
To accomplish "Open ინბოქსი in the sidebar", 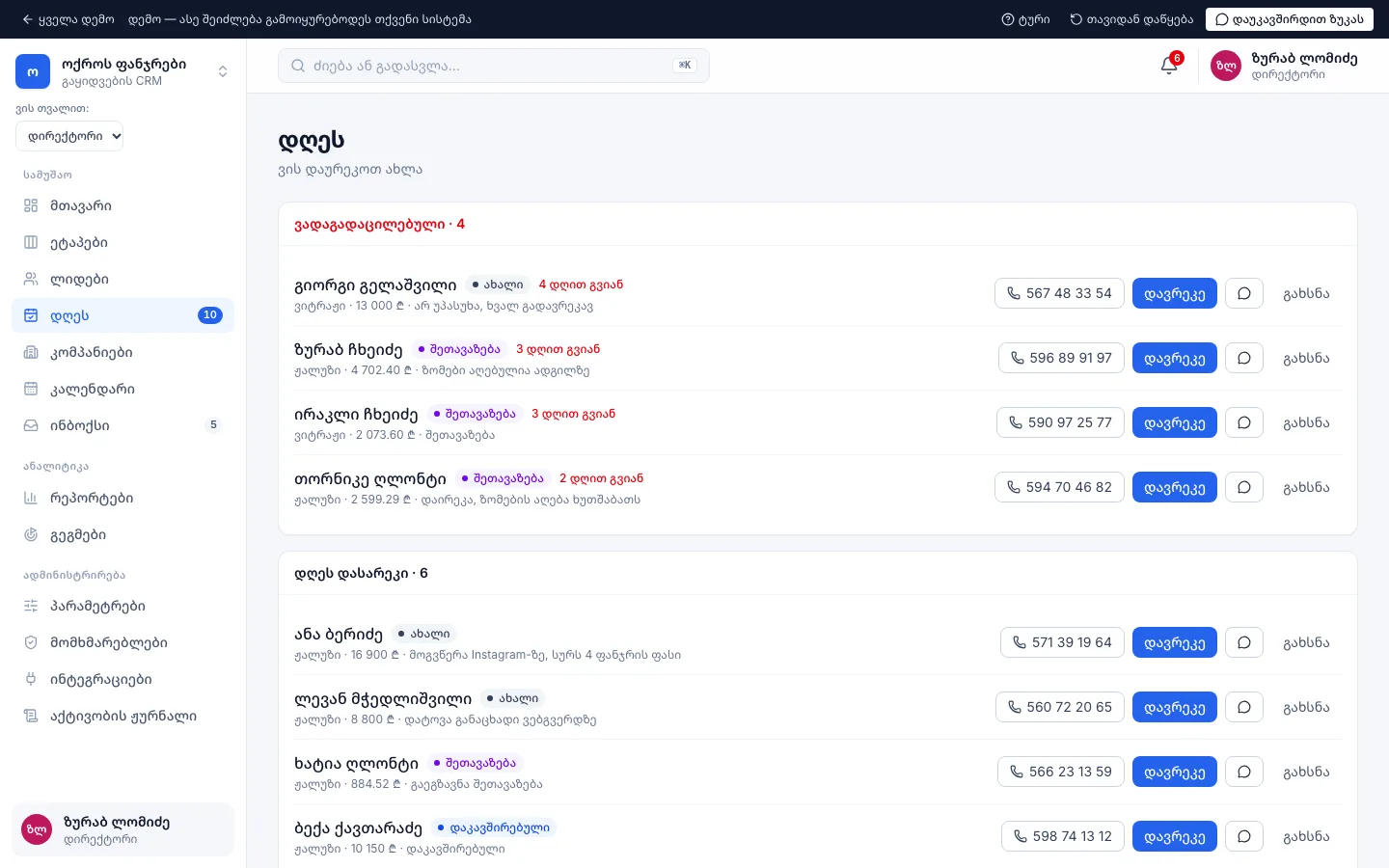I will [123, 425].
